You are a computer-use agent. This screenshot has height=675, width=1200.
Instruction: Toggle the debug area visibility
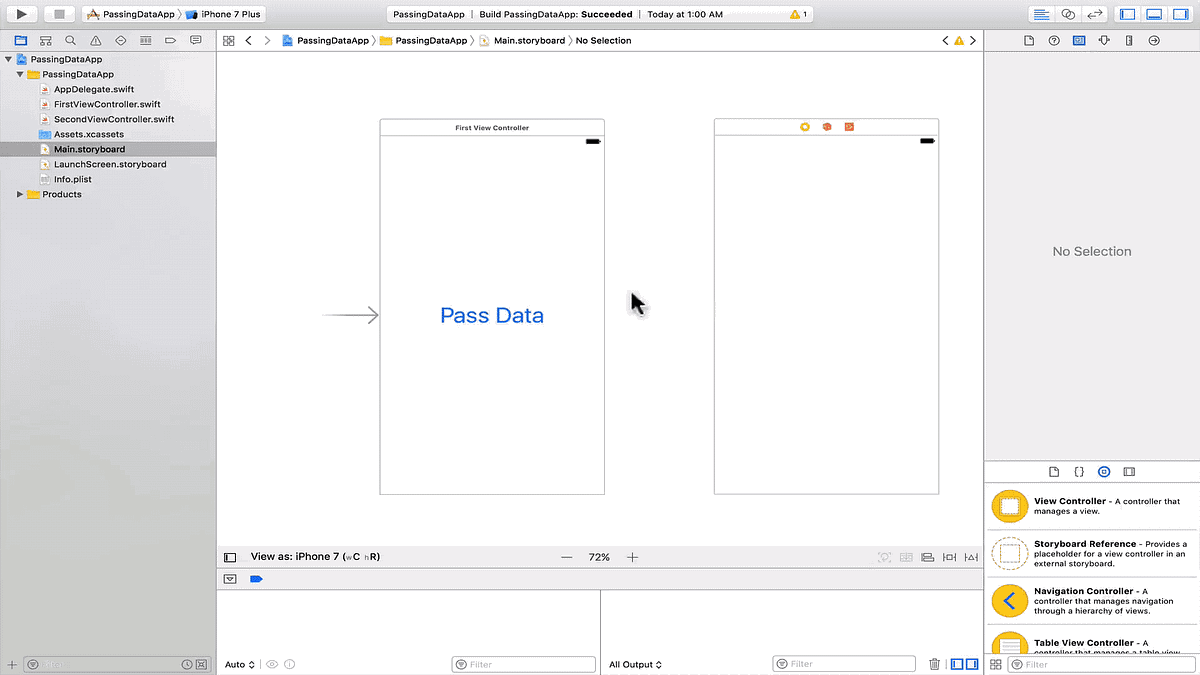1155,13
